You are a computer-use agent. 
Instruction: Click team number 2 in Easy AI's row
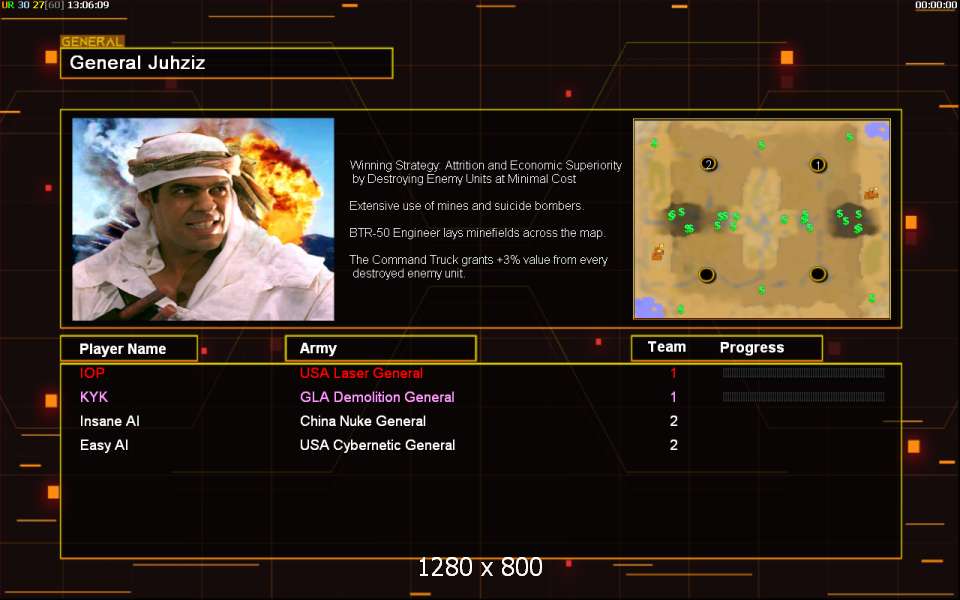[673, 445]
